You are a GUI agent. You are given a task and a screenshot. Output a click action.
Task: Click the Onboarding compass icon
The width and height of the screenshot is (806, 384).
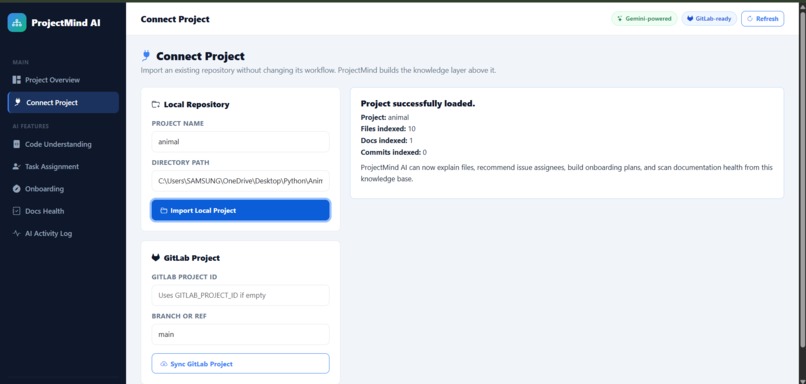click(x=16, y=189)
